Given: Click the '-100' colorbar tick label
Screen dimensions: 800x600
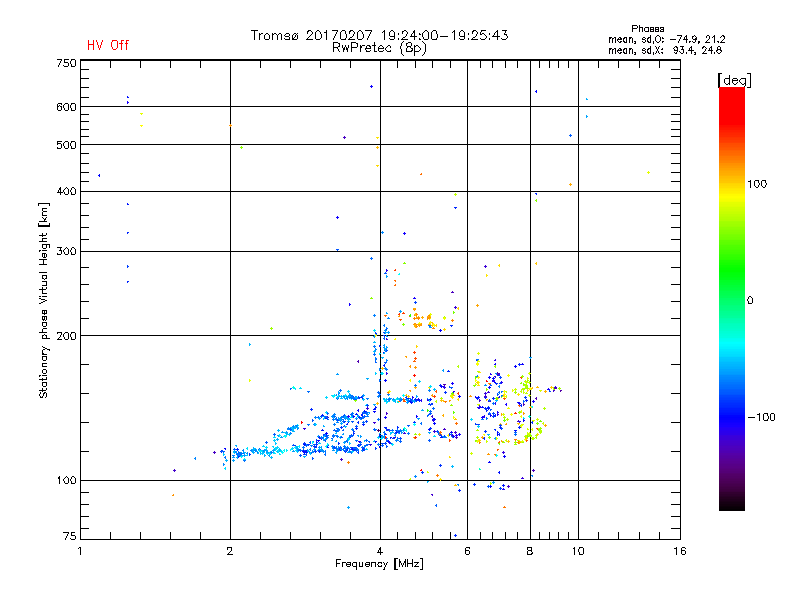Looking at the screenshot, I should 762,417.
